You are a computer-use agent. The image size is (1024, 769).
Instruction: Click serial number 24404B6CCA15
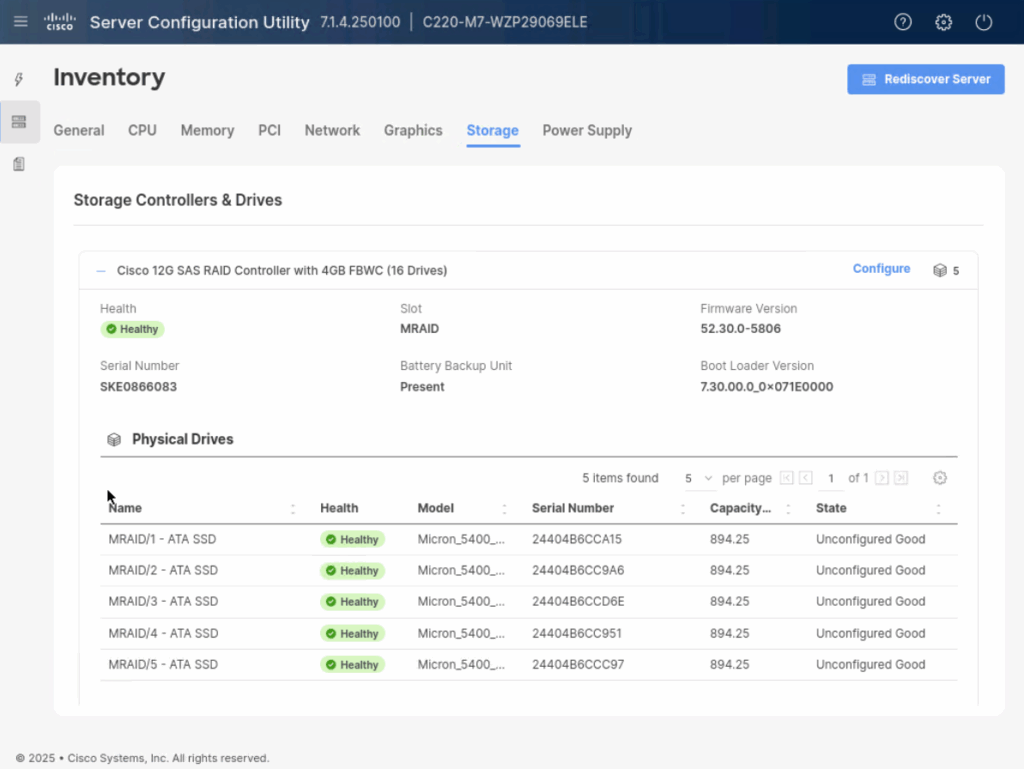tap(577, 539)
